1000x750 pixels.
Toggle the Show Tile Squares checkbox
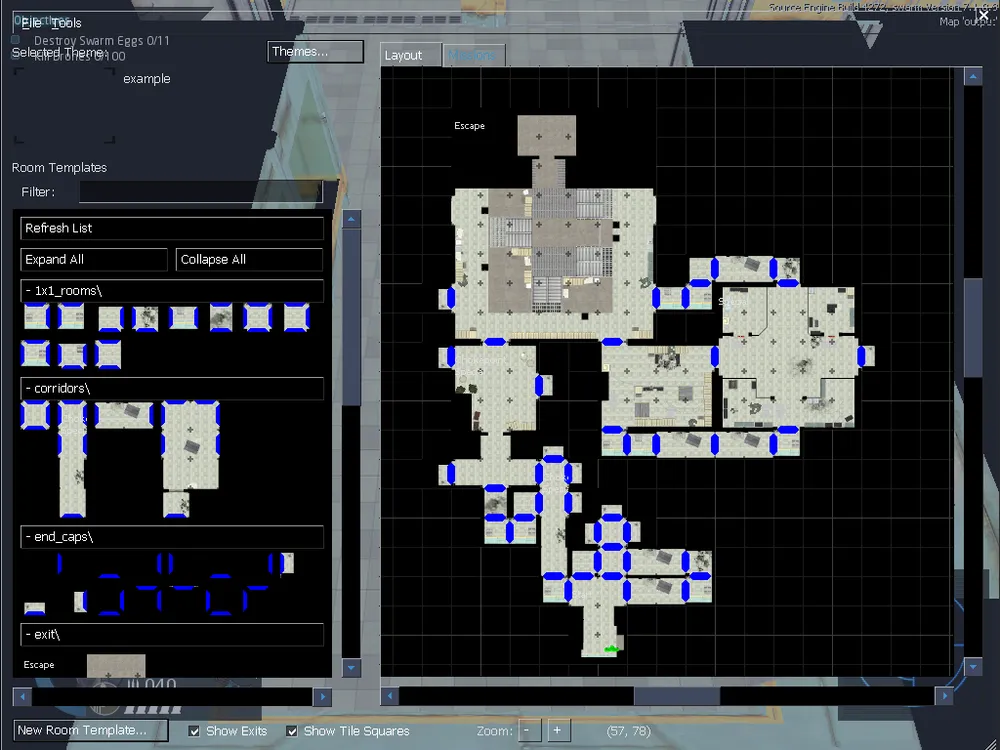point(292,731)
